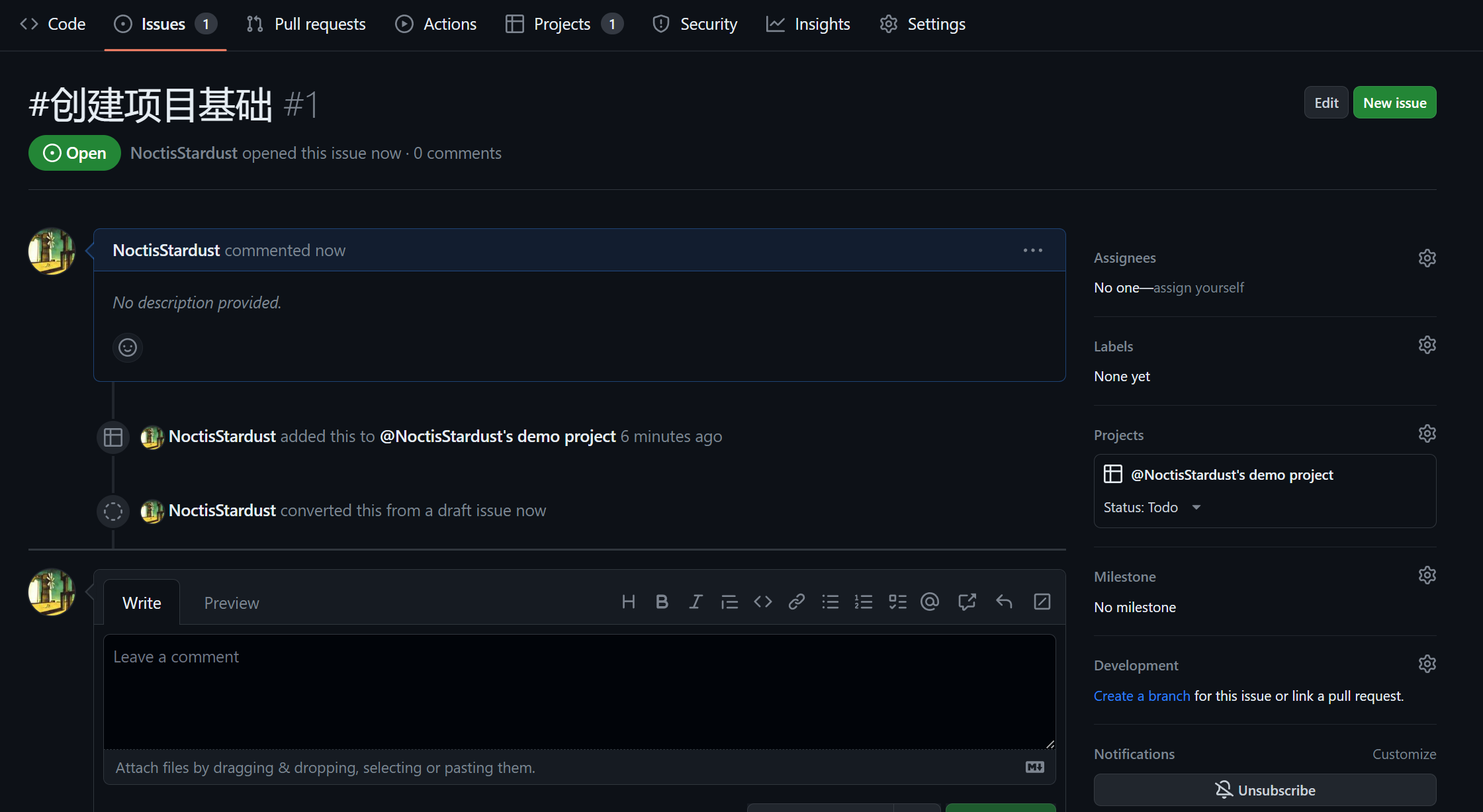The image size is (1483, 812).
Task: Click the Heading formatting icon
Action: tap(628, 602)
